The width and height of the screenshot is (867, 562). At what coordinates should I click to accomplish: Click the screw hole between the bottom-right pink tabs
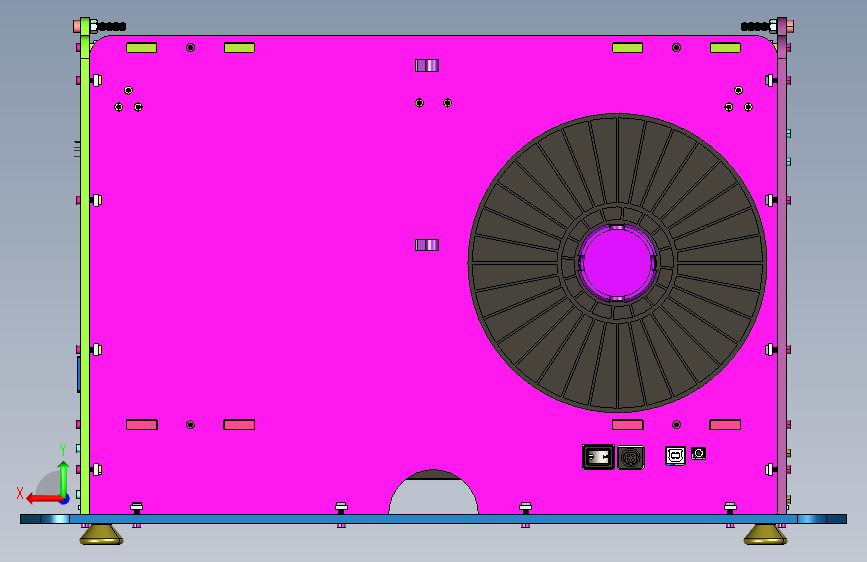(x=676, y=425)
